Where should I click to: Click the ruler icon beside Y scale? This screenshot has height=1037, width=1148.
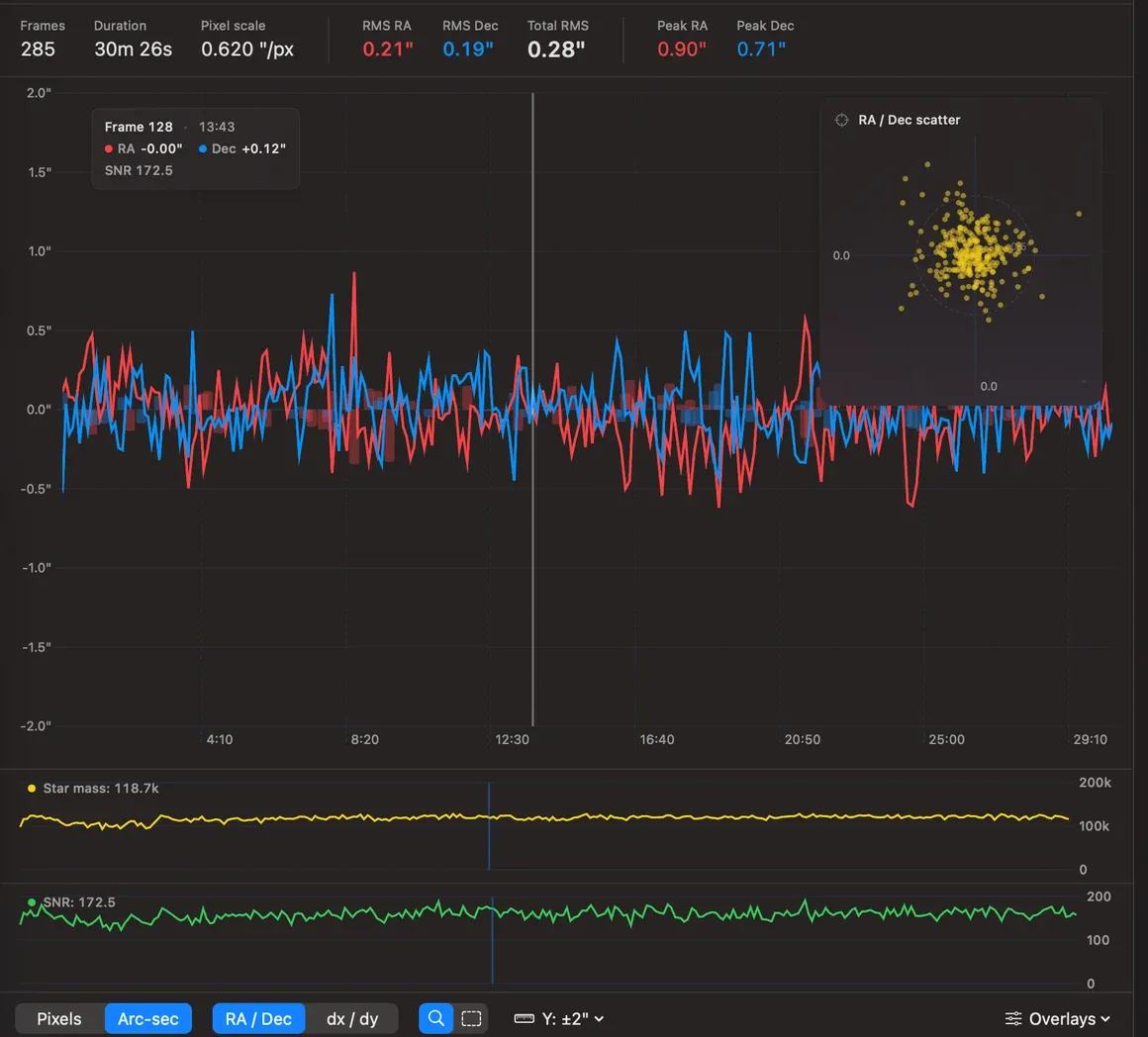click(525, 1019)
